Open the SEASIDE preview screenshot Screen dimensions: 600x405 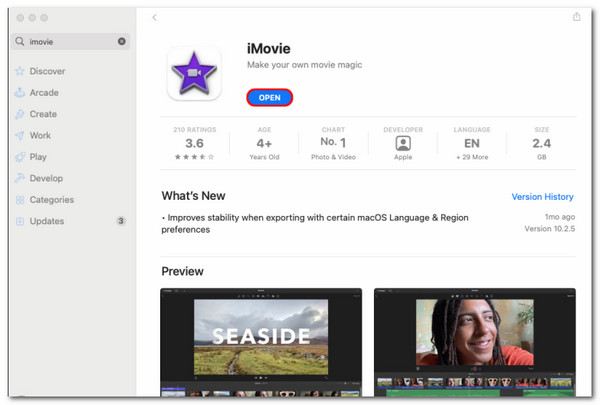point(261,342)
